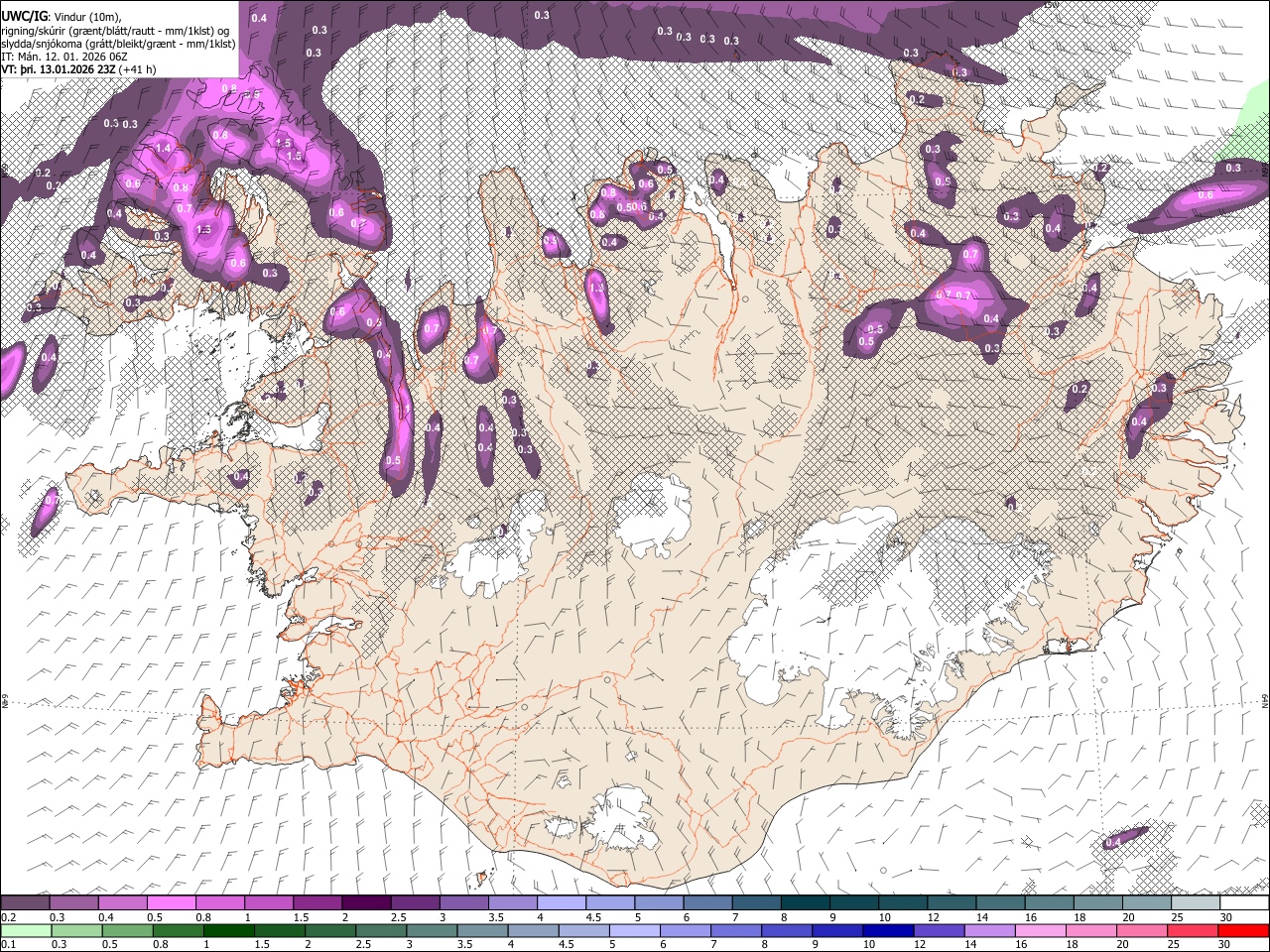Click the 'UWC/IG: Vindur (10m)' title text
This screenshot has width=1270, height=952.
[x=62, y=16]
